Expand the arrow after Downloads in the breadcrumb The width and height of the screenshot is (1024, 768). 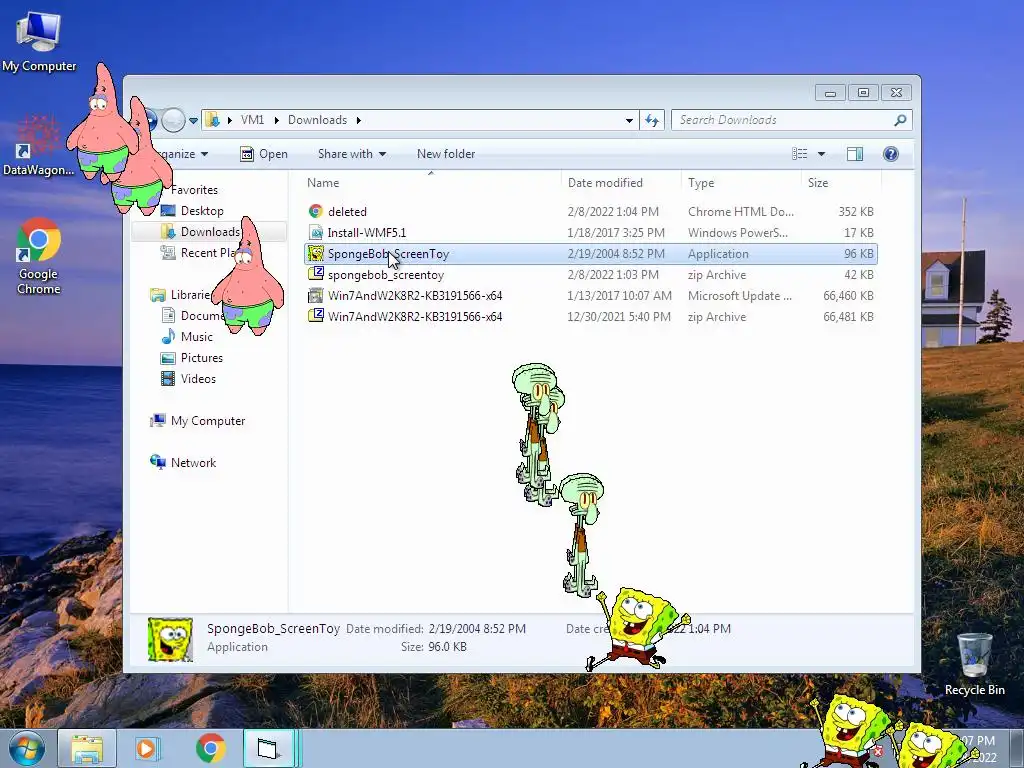[x=359, y=120]
